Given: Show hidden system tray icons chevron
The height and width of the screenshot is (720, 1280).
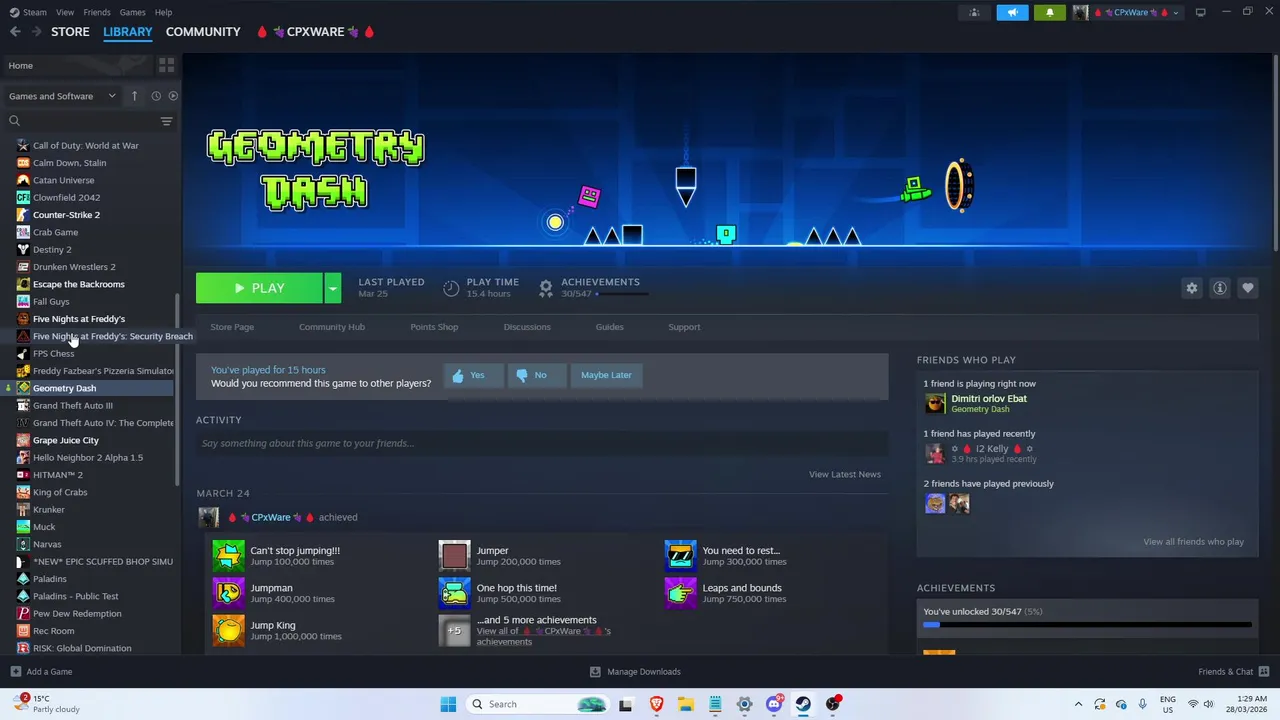Looking at the screenshot, I should (1077, 704).
